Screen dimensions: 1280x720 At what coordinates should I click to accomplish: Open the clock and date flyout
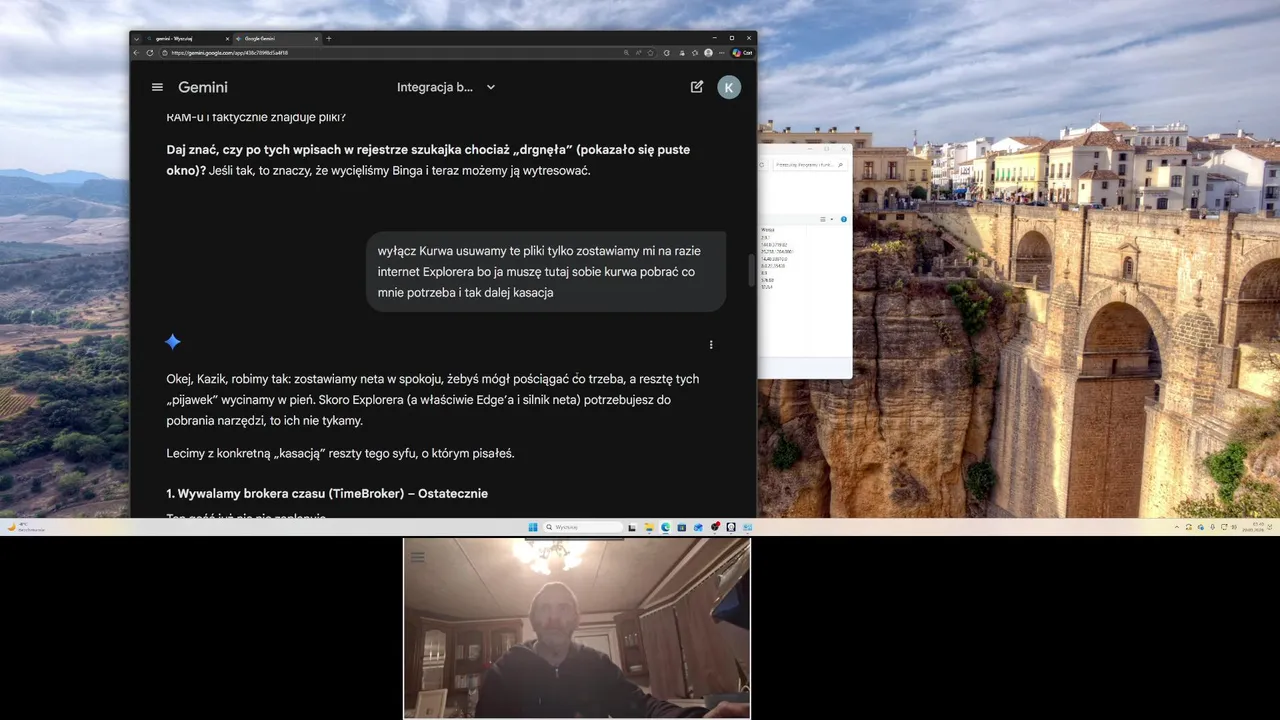[x=1253, y=527]
